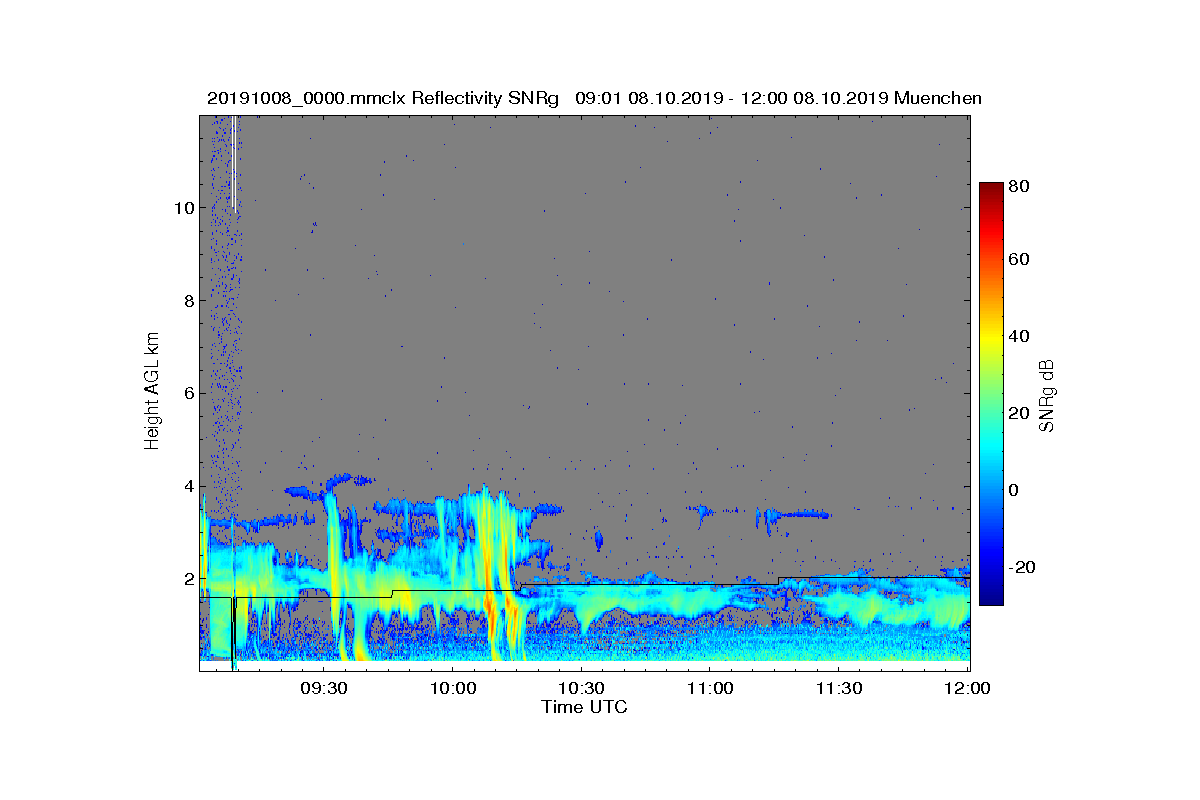Viewport: 1200px width, 800px height.
Task: Click the height tick label '8'
Action: tap(187, 300)
